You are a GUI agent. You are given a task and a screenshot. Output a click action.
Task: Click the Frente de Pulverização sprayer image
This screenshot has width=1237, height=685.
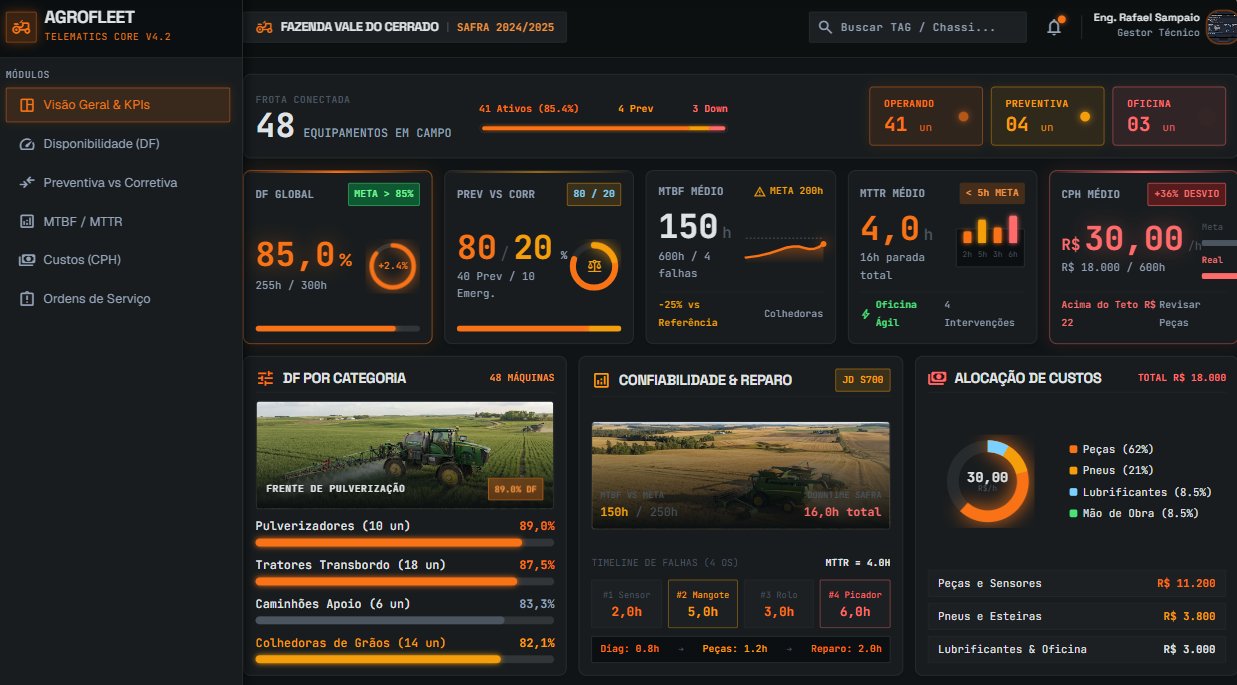pyautogui.click(x=405, y=455)
